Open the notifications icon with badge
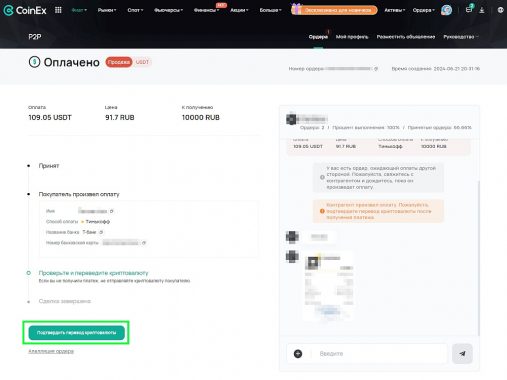The image size is (507, 380). point(469,9)
